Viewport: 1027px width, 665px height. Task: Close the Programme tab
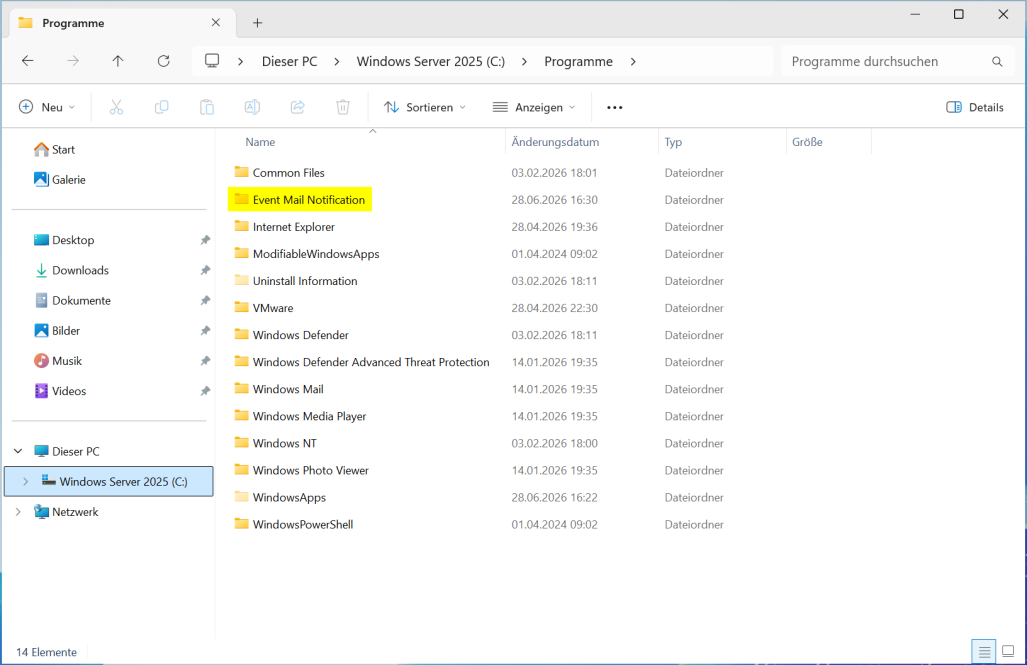tap(215, 22)
